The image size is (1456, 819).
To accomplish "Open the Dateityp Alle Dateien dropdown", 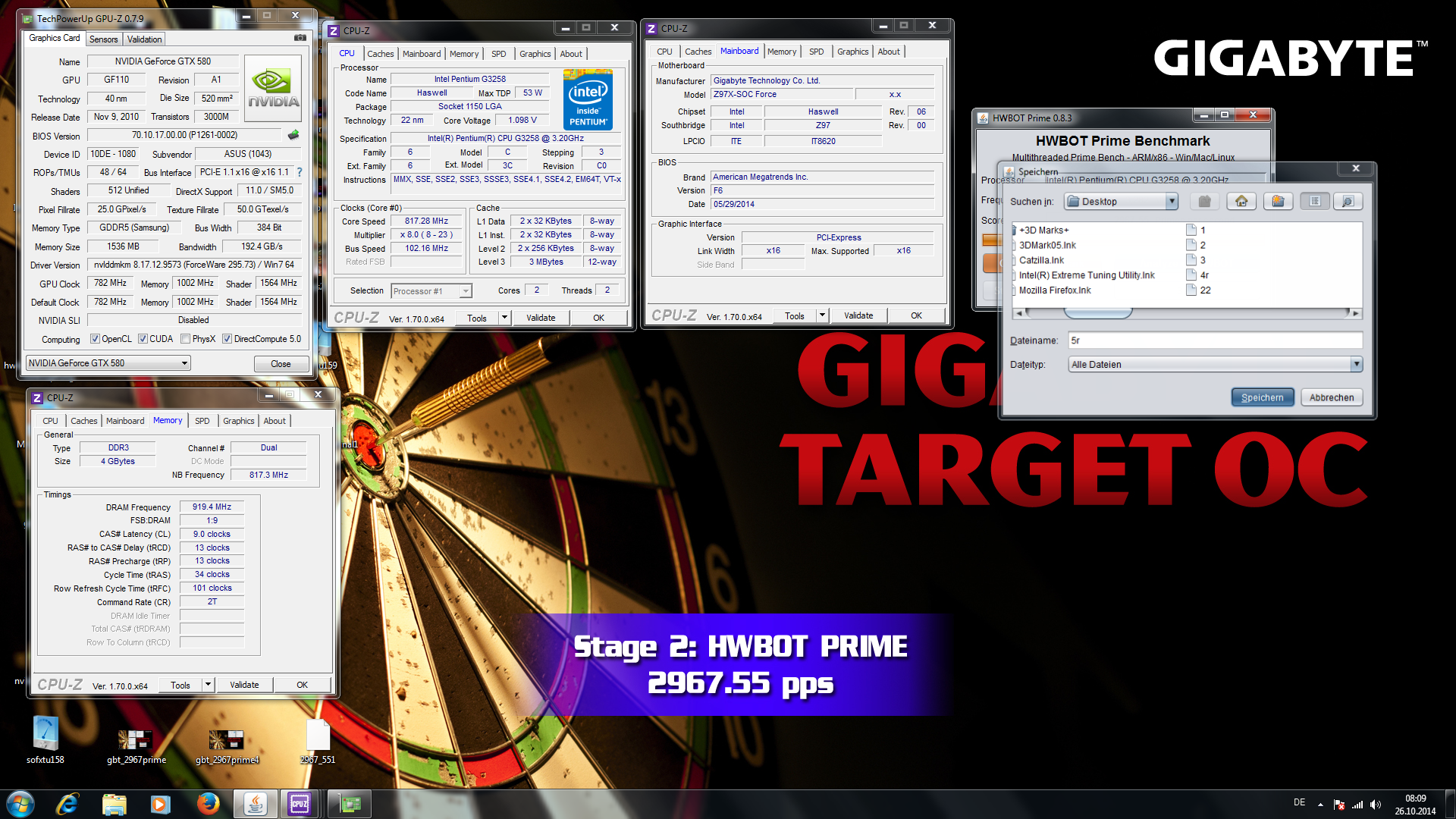I will point(1215,365).
